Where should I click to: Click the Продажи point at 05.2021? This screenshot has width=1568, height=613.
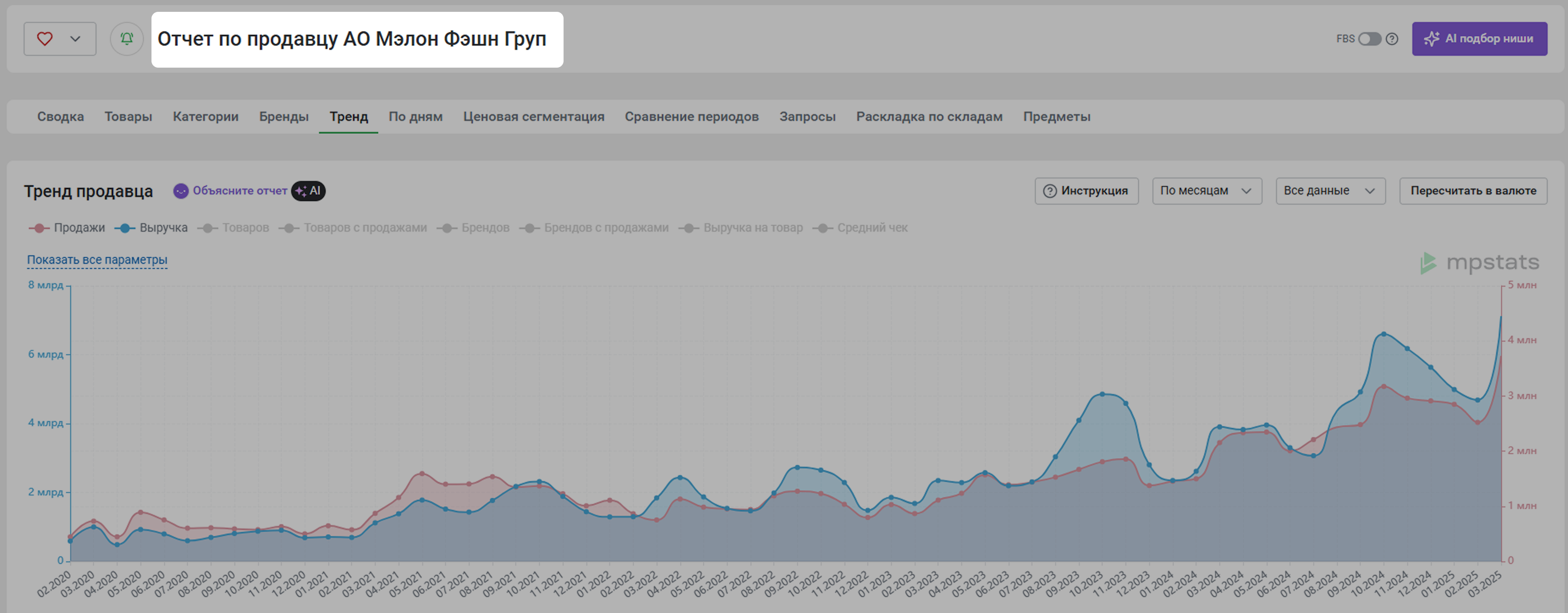422,473
